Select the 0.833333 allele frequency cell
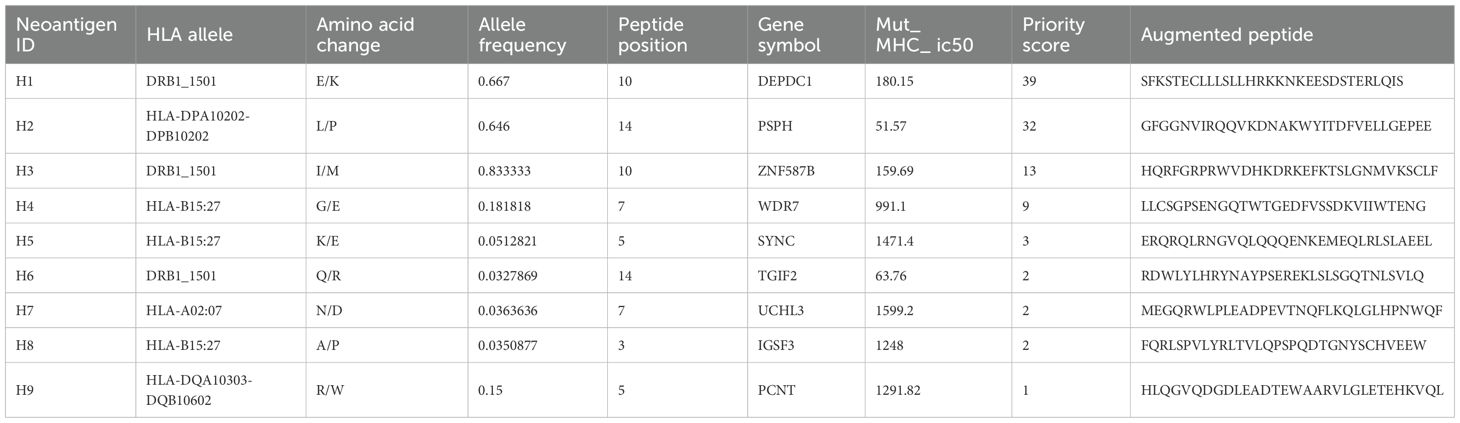The image size is (1460, 423). (510, 170)
